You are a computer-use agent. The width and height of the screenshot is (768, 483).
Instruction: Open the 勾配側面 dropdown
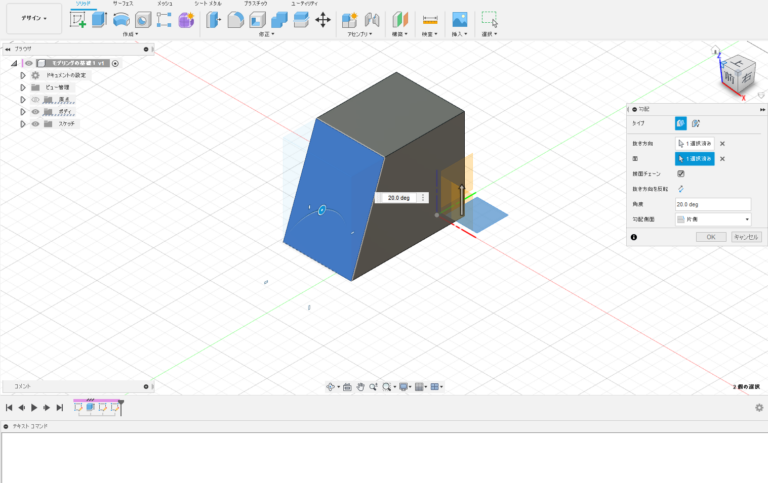pyautogui.click(x=713, y=218)
